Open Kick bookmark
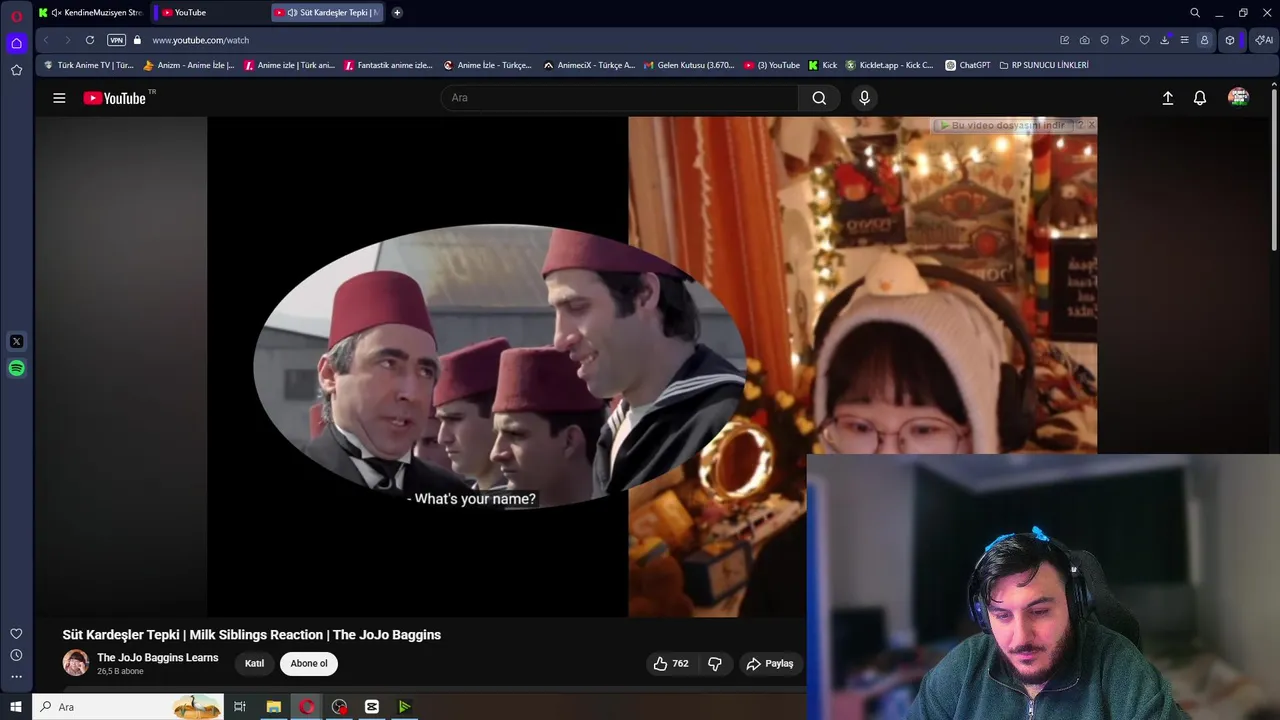This screenshot has height=720, width=1280. tap(823, 65)
